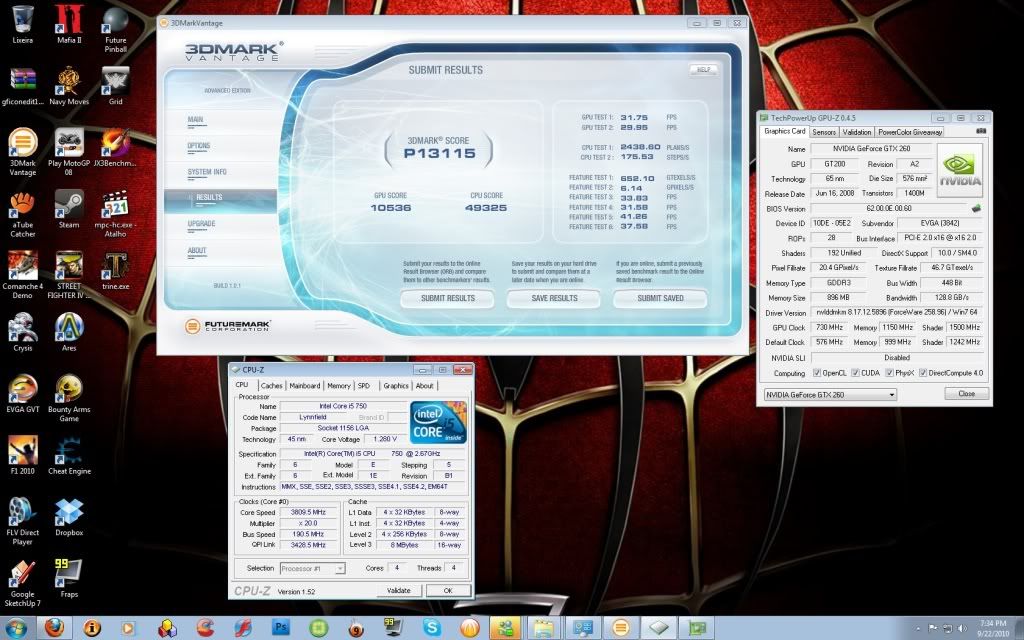Click OK in the CPU-Z window
Image resolution: width=1024 pixels, height=640 pixels.
448,590
